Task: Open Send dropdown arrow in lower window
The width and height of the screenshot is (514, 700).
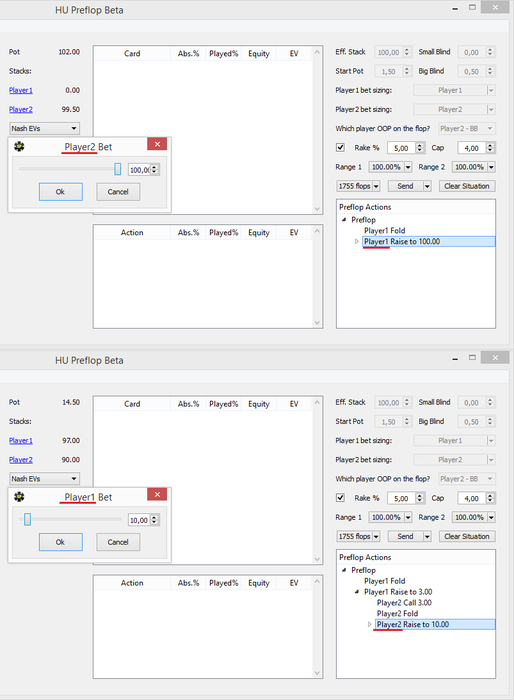Action: [x=427, y=536]
